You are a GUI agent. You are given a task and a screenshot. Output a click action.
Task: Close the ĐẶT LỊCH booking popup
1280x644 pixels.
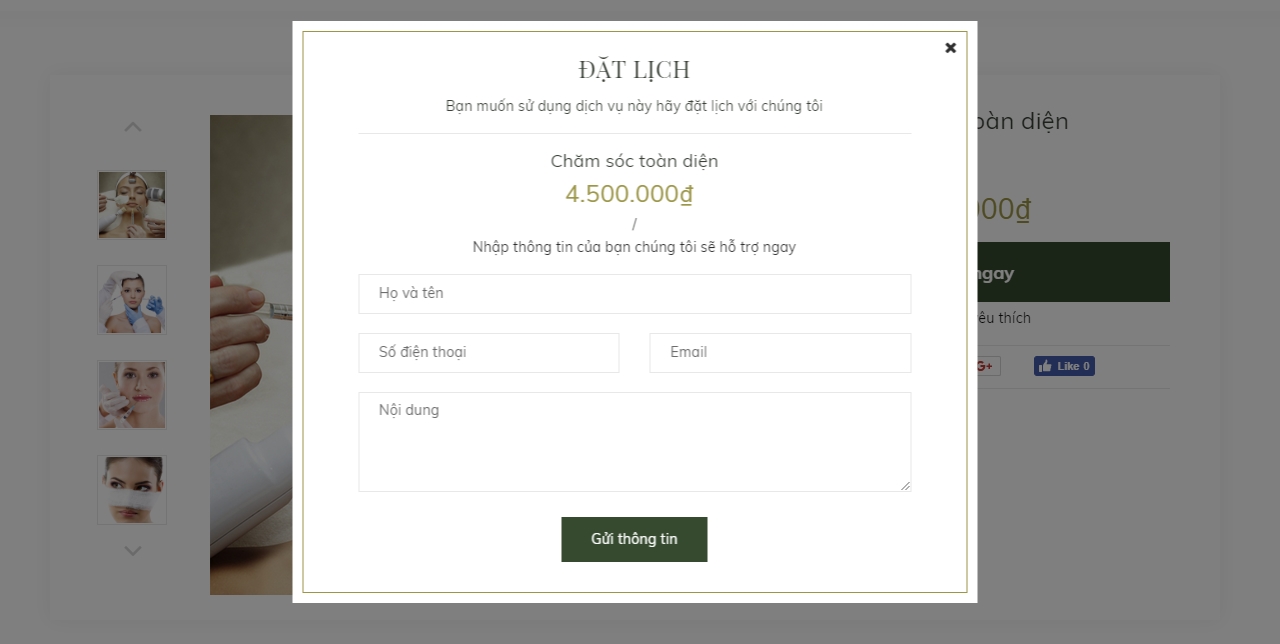tap(950, 48)
